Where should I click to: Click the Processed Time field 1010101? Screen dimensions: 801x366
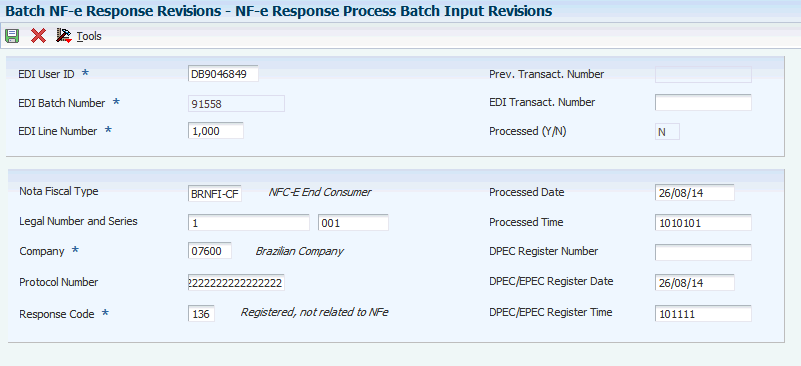[x=703, y=223]
